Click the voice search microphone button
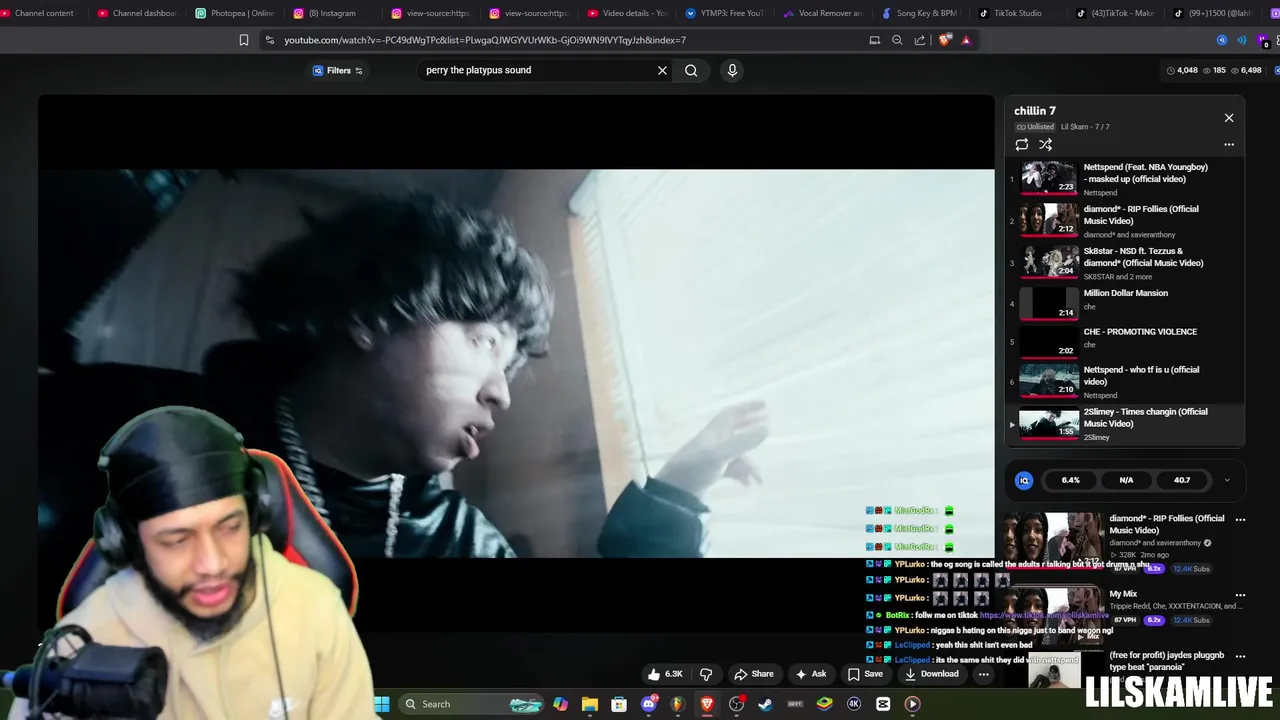 (732, 70)
